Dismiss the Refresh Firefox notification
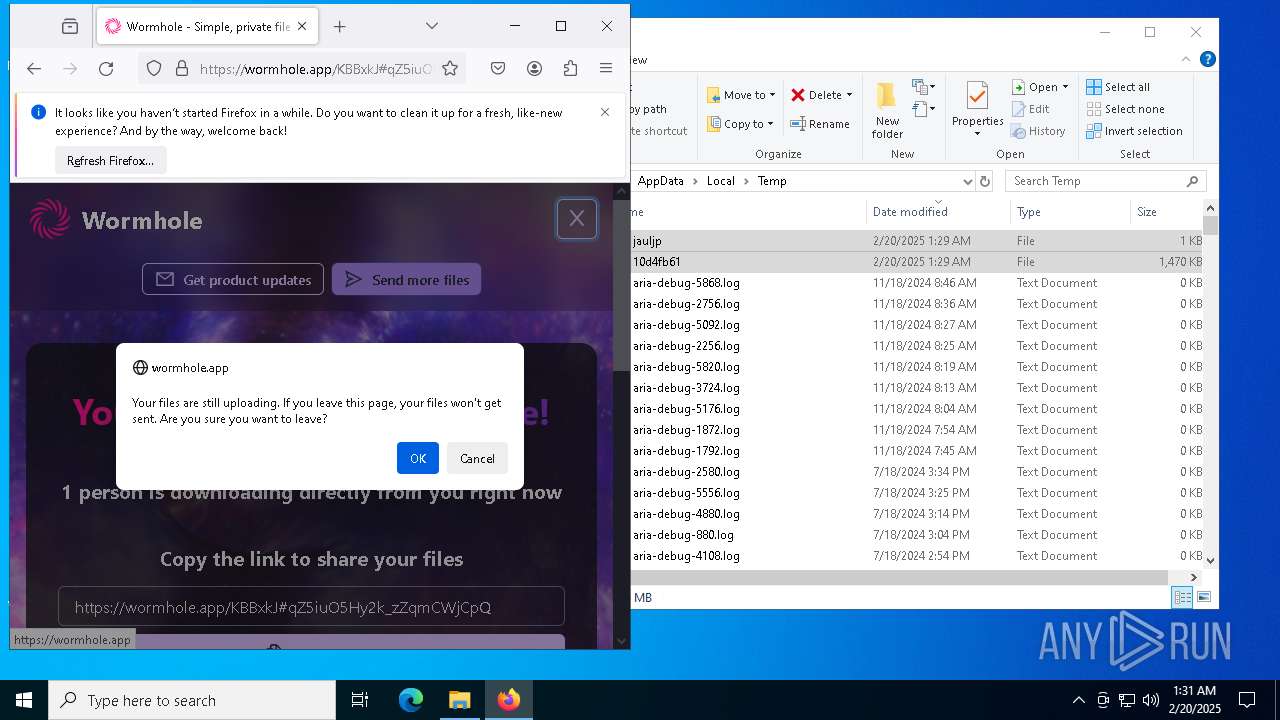This screenshot has height=720, width=1280. pos(605,112)
